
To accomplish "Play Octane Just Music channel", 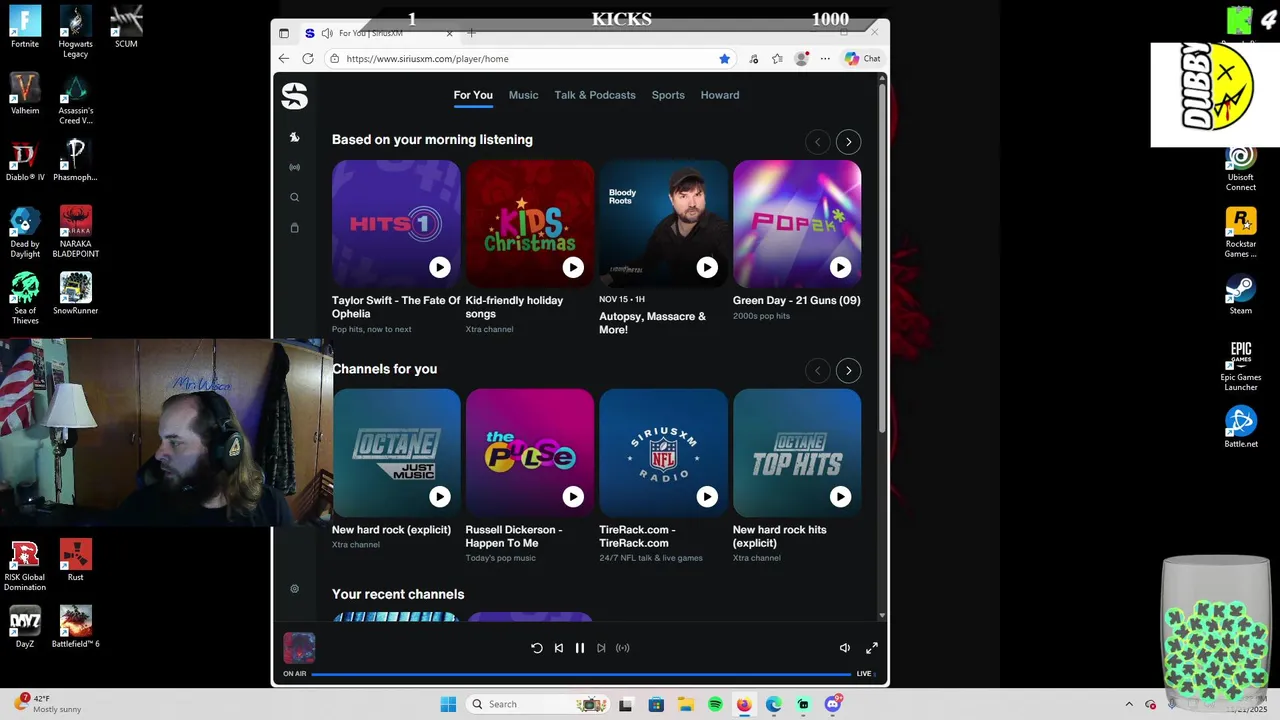I will click(439, 496).
